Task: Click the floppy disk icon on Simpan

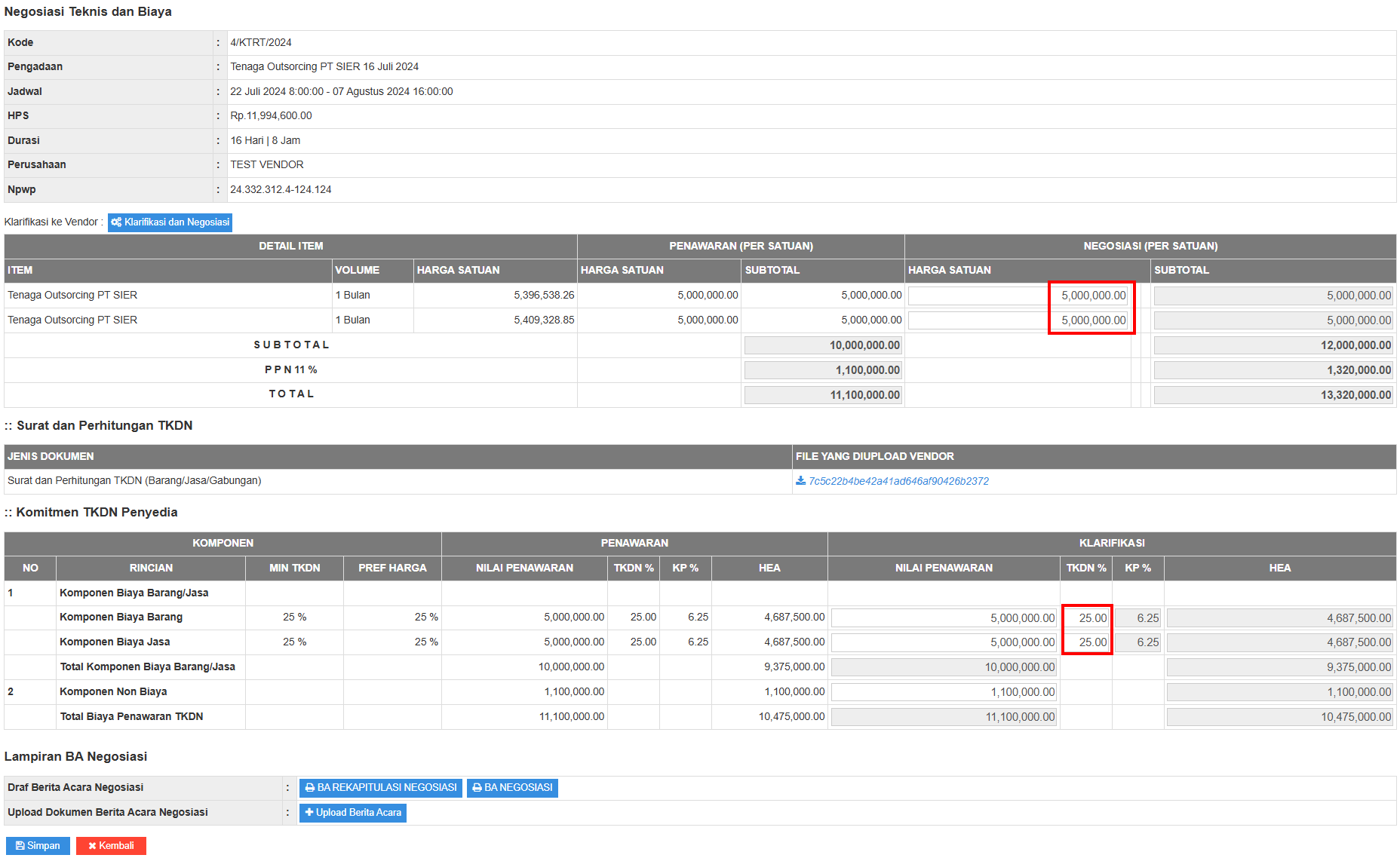Action: [20, 846]
